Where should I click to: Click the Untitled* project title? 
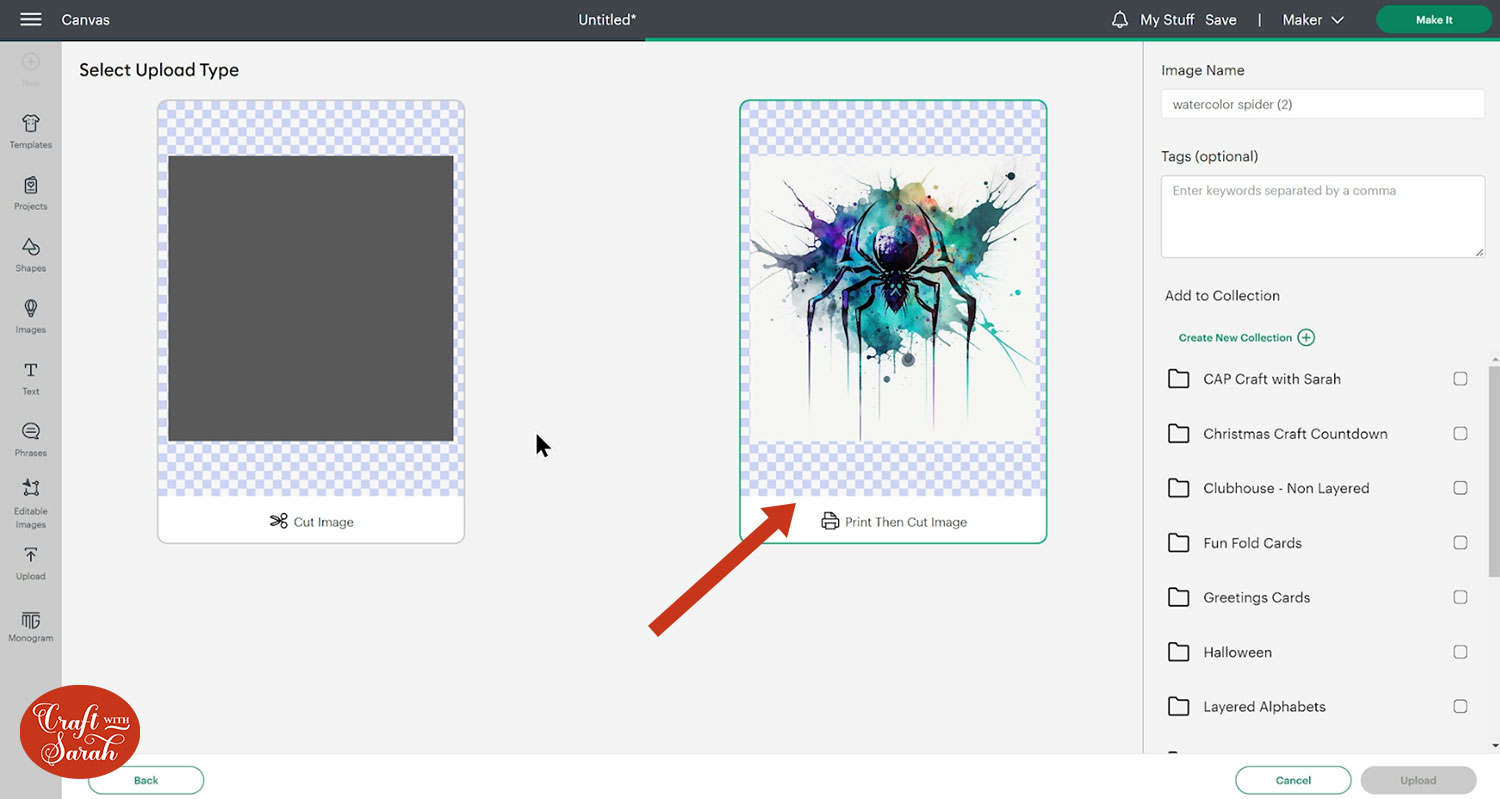tap(607, 20)
